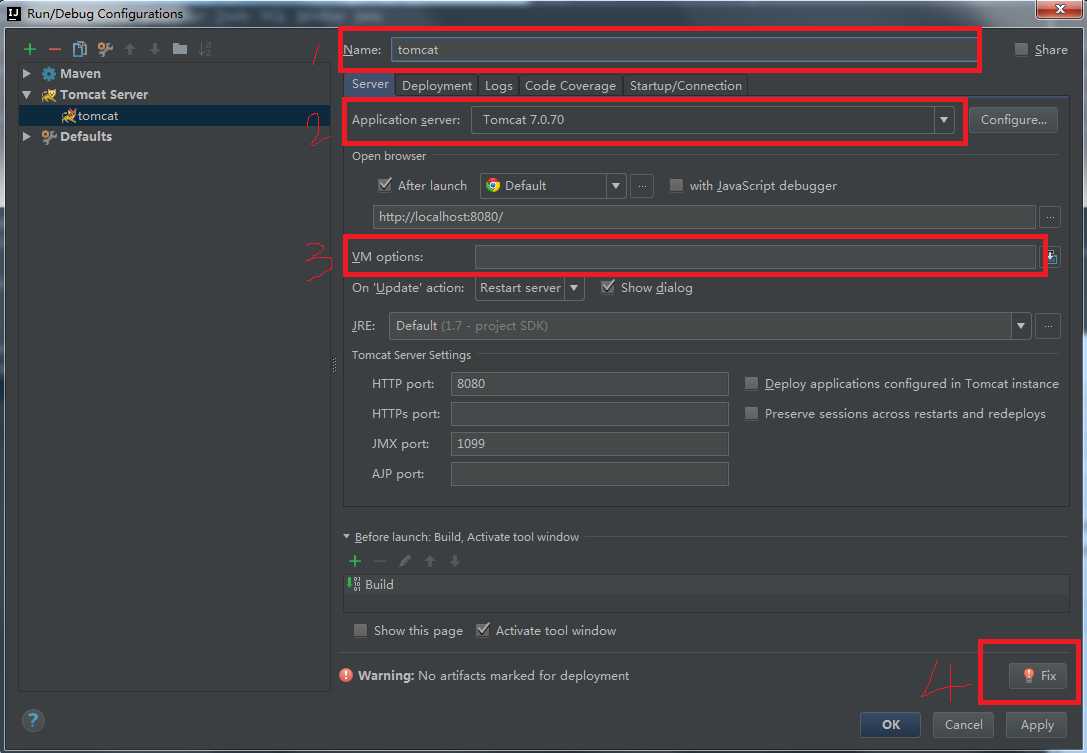Open the Restart server action dropdown
Image resolution: width=1087 pixels, height=753 pixels.
coord(574,288)
